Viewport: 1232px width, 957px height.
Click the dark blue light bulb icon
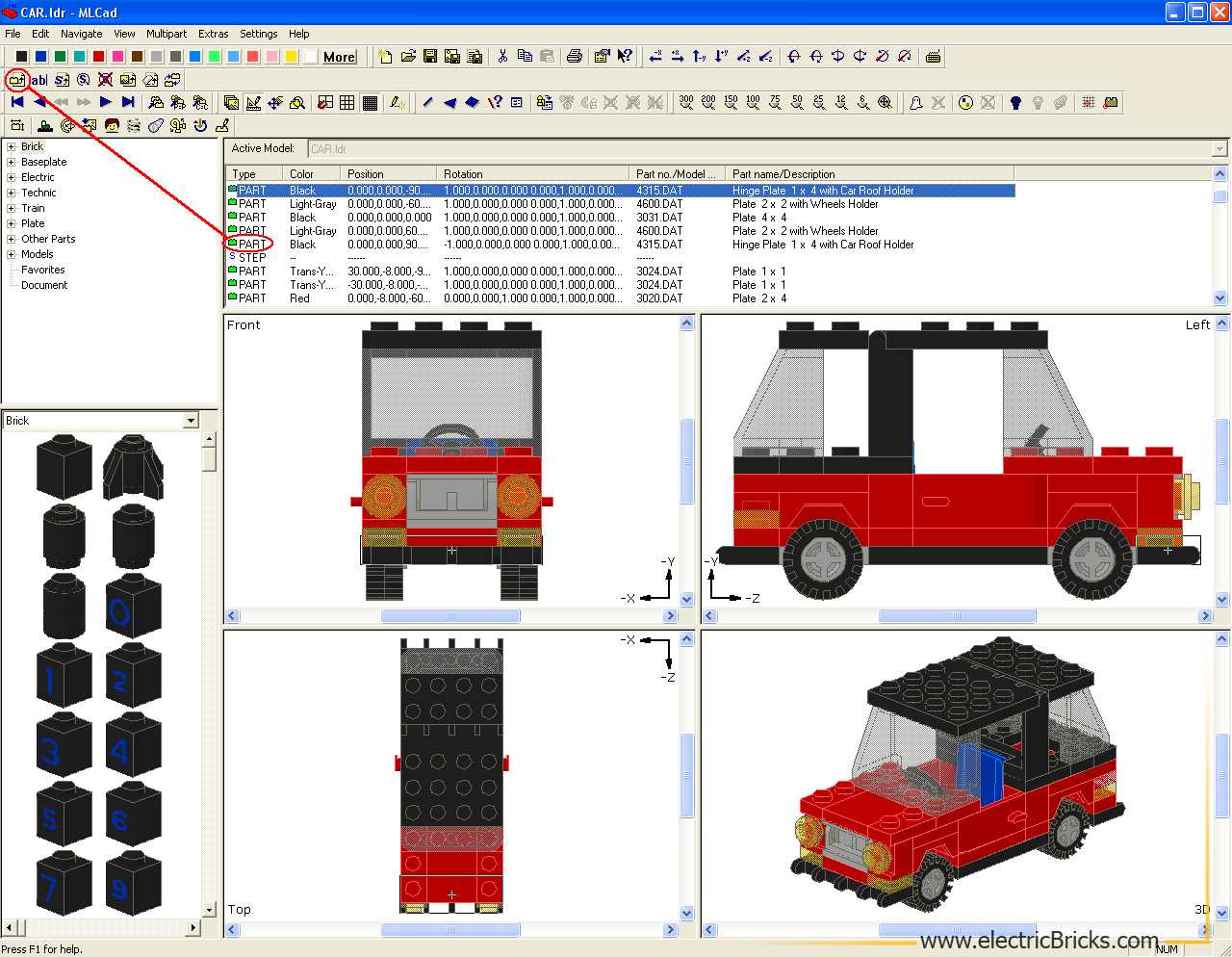[x=1015, y=103]
